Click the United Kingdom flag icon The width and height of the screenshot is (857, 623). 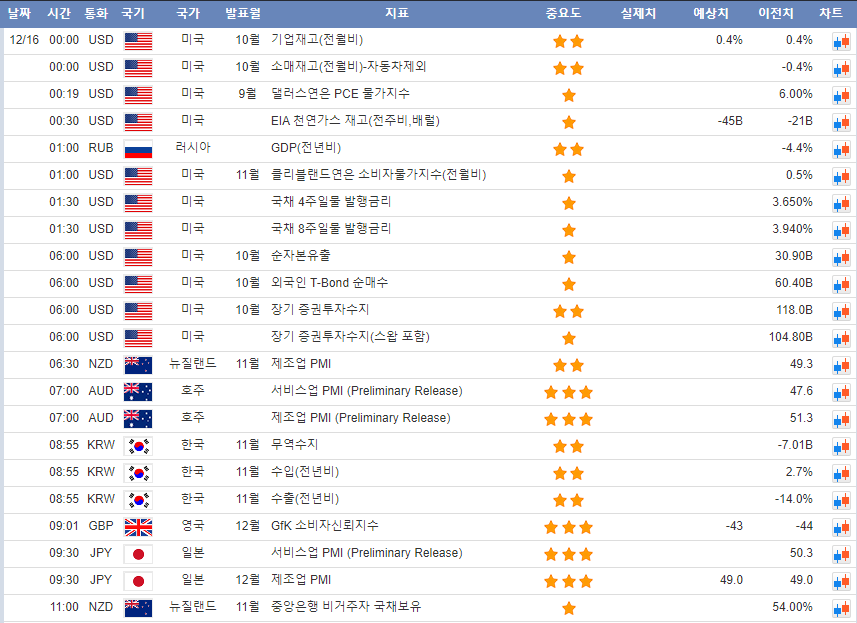138,527
